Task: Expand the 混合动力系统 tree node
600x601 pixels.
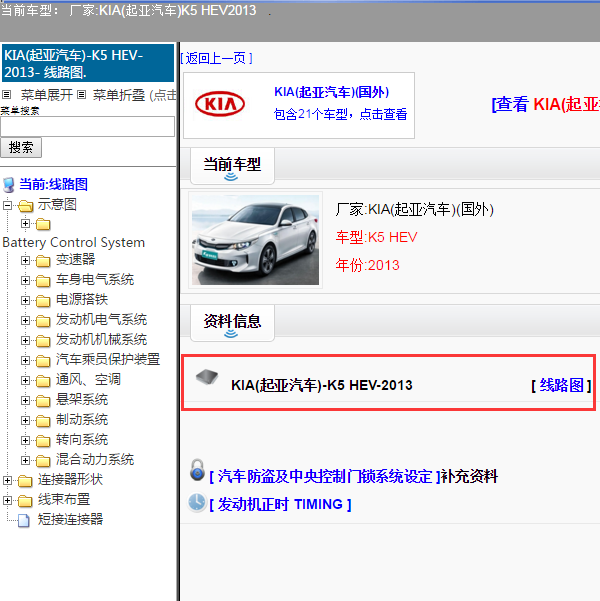Action: pos(25,460)
